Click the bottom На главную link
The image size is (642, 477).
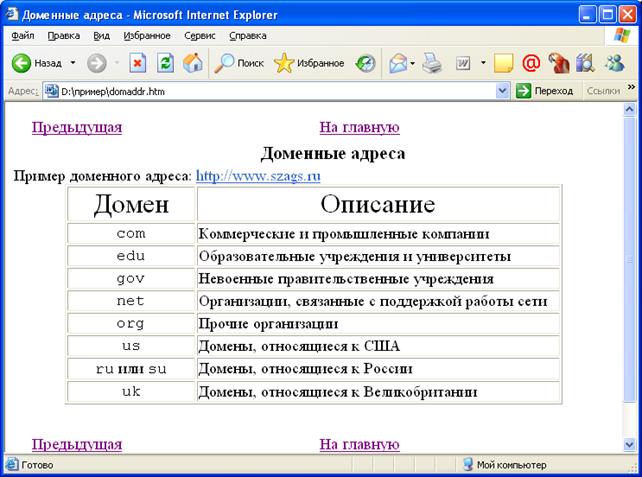[x=359, y=444]
